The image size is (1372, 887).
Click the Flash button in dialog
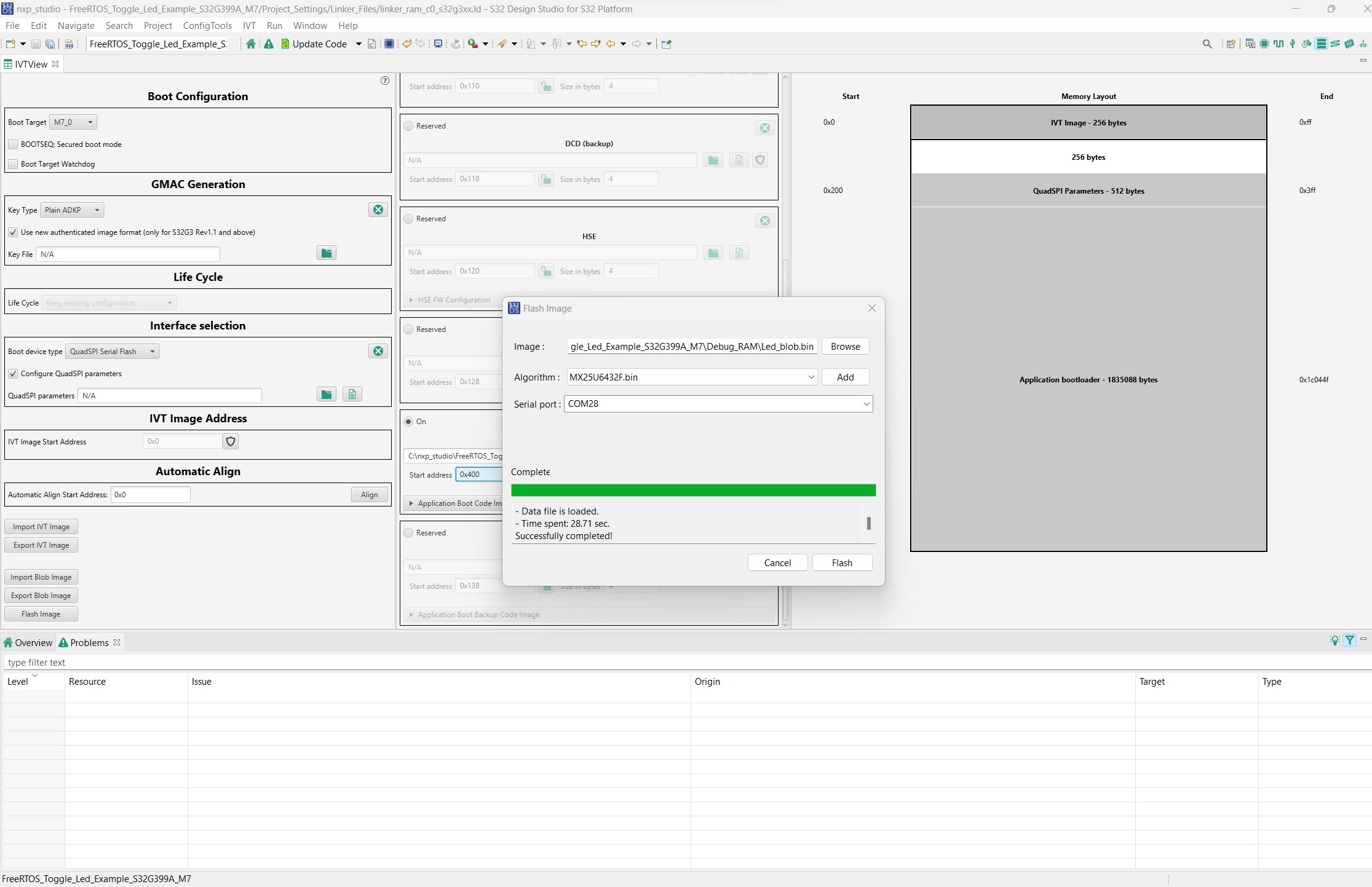click(841, 562)
